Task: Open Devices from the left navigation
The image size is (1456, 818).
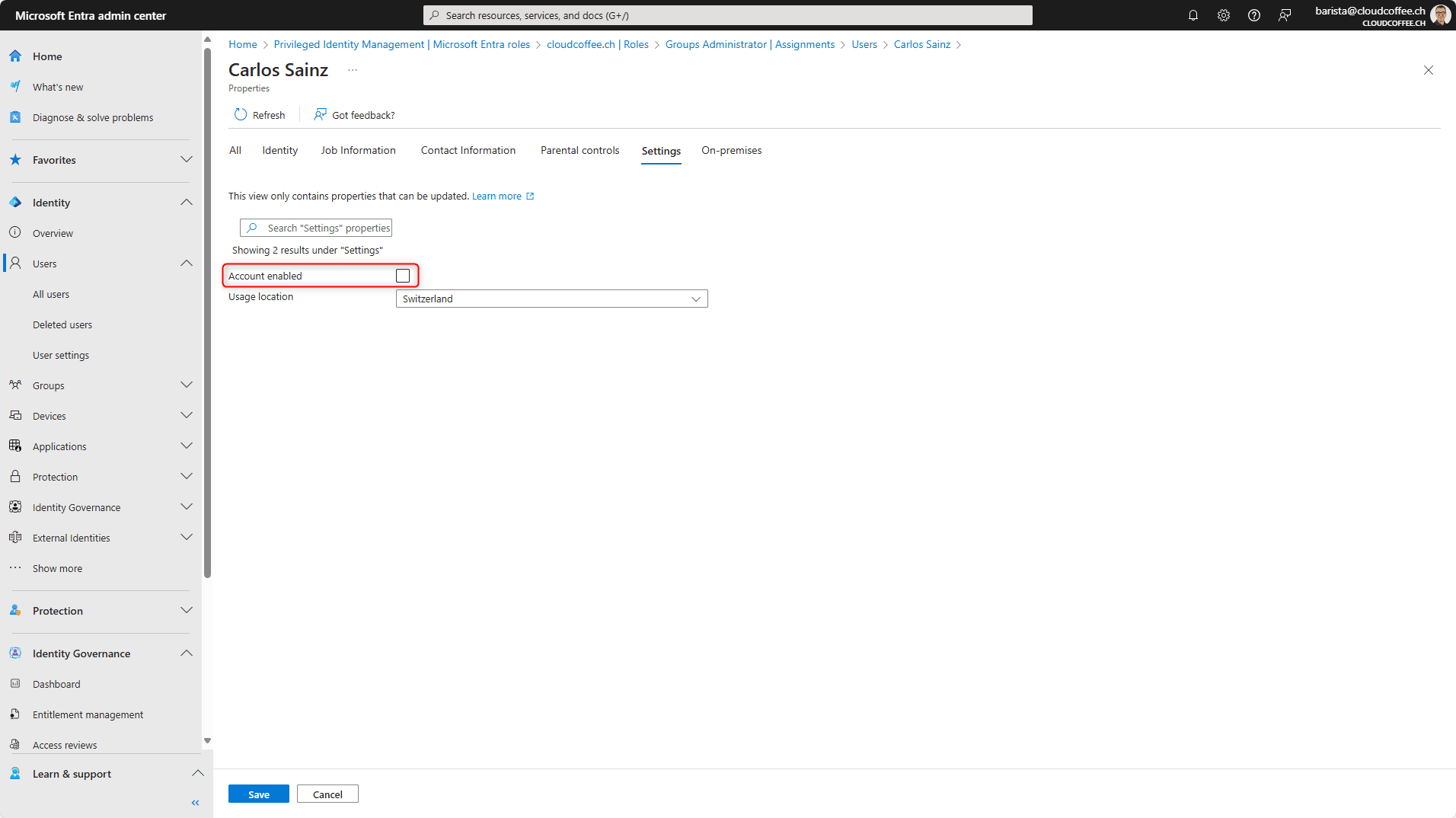Action: (49, 415)
